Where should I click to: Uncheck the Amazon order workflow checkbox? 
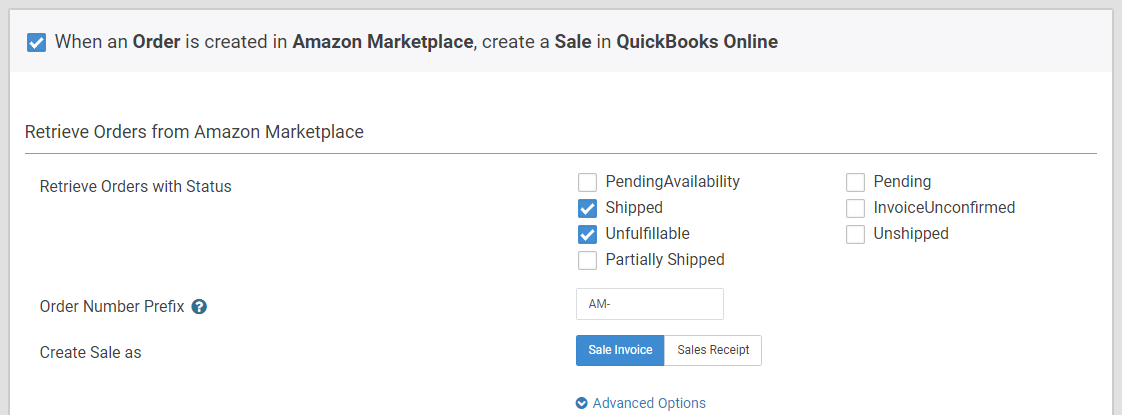pyautogui.click(x=36, y=42)
